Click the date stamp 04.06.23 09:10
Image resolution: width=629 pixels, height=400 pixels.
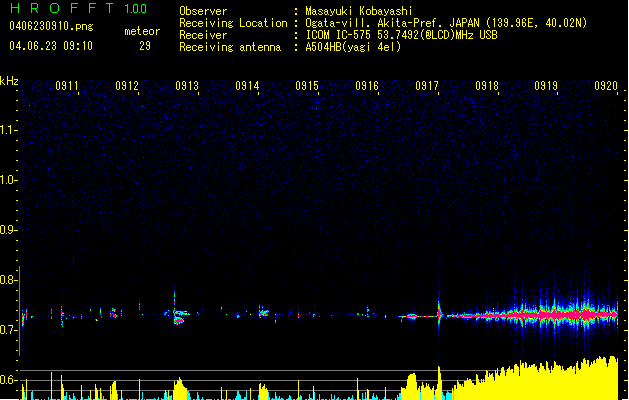pyautogui.click(x=51, y=46)
